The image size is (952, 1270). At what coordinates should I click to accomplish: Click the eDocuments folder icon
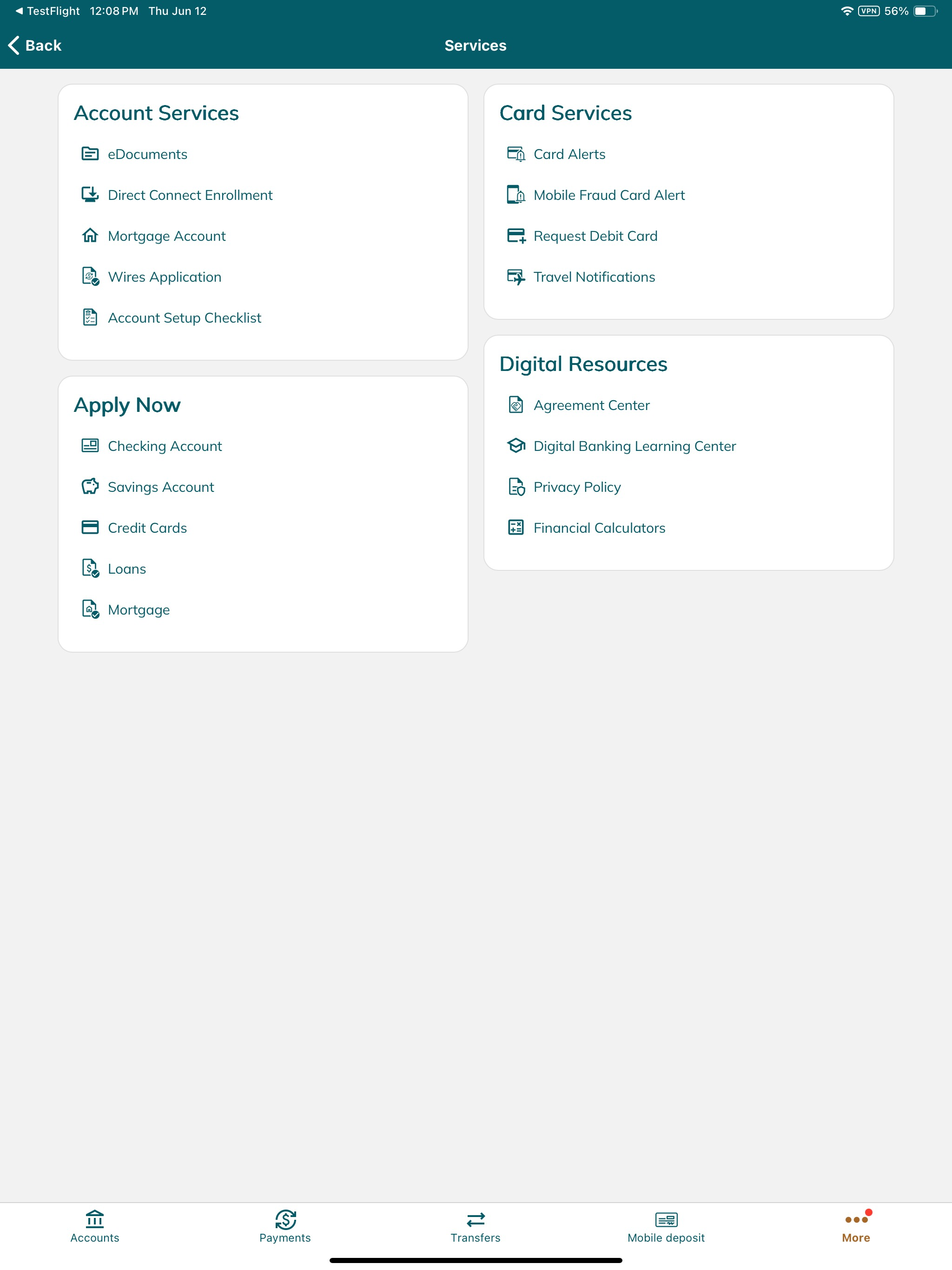pos(90,154)
